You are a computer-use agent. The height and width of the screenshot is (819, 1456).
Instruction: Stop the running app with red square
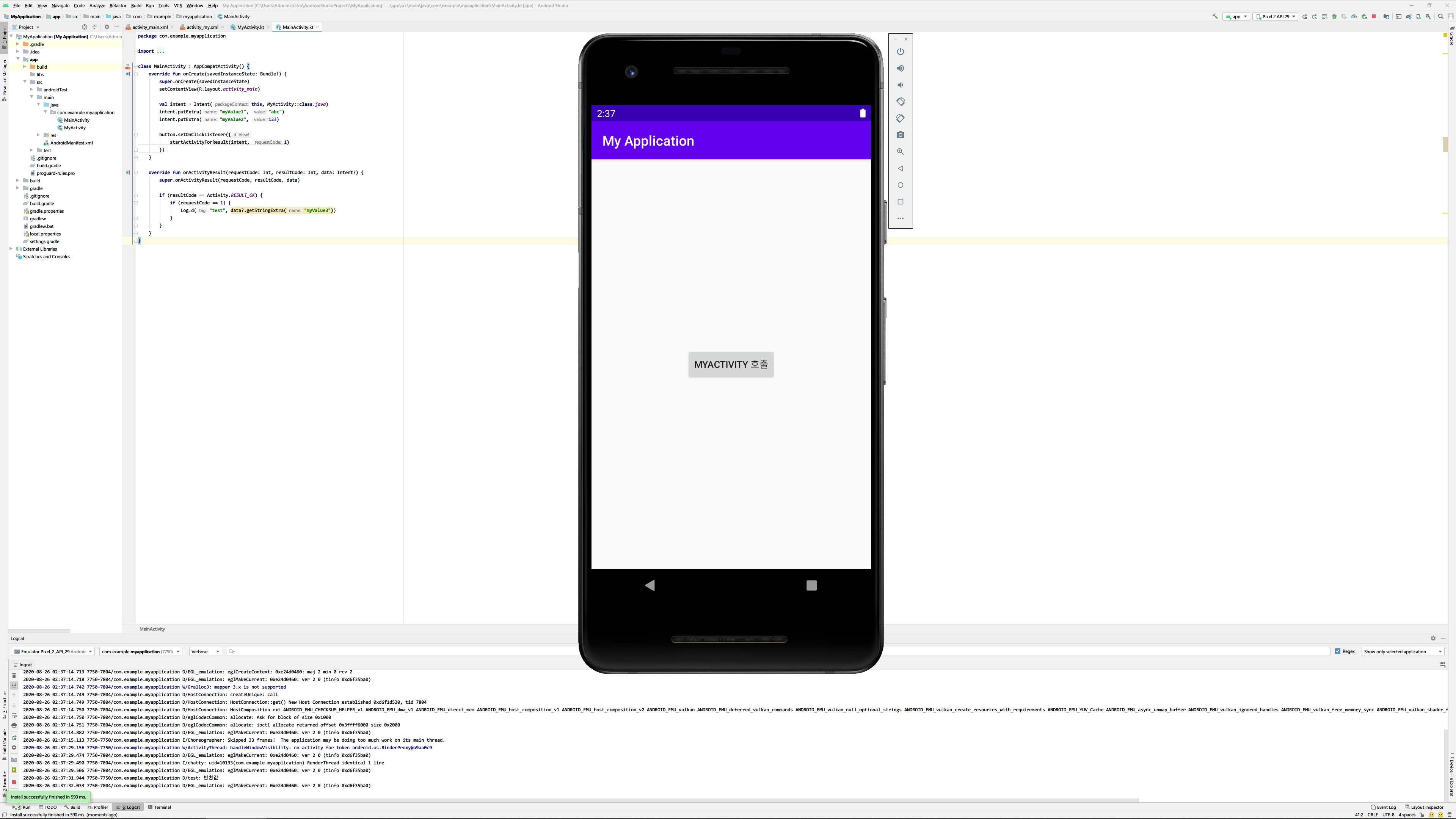1373,16
